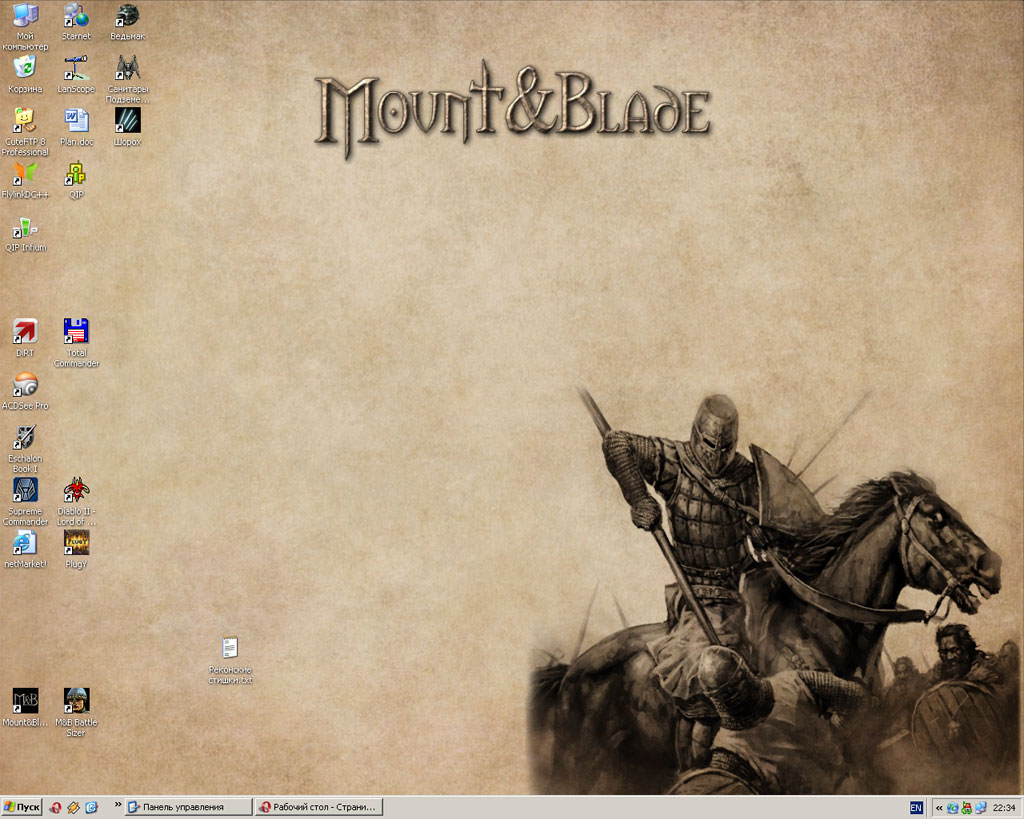
Task: Select the Ведьмак game shortcut
Action: 127,22
